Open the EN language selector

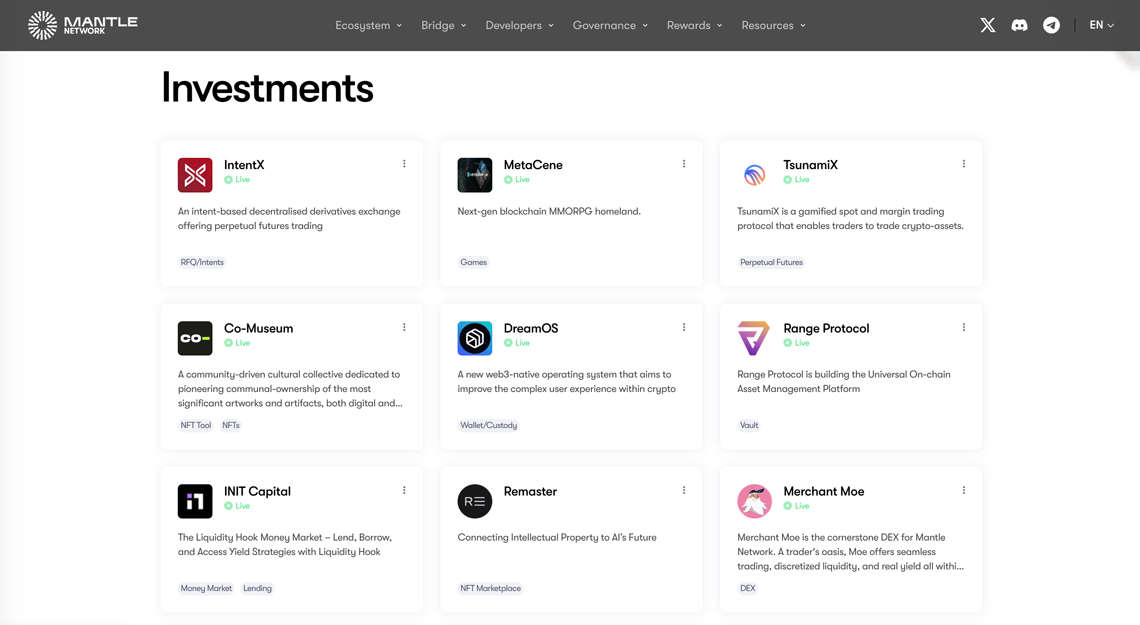point(1101,25)
